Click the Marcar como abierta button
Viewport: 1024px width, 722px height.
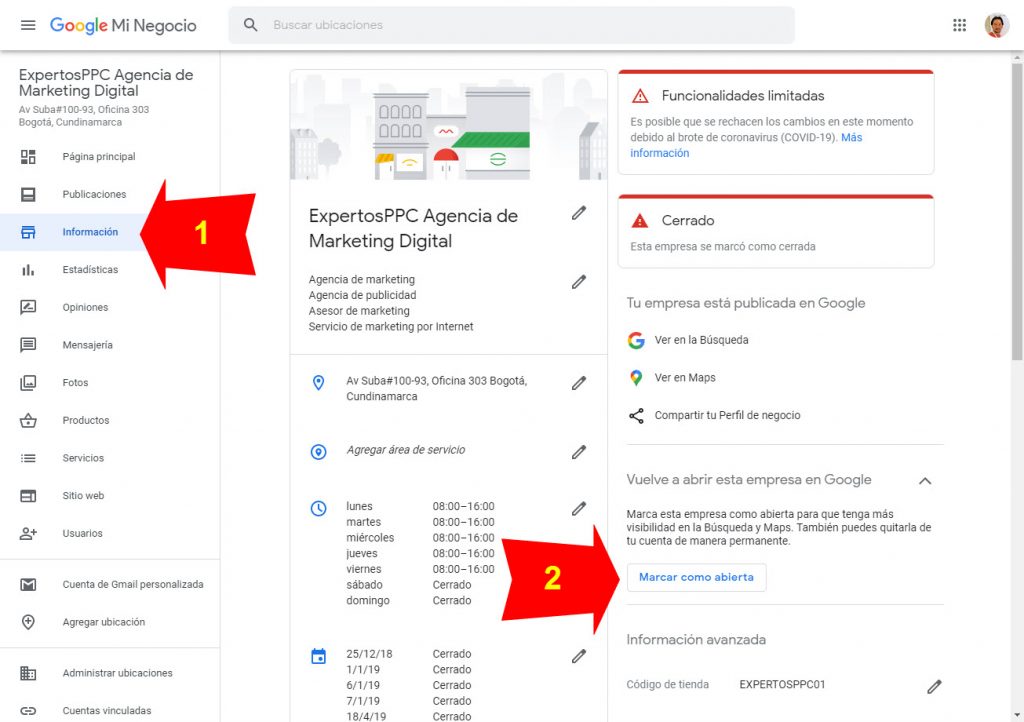[x=696, y=577]
